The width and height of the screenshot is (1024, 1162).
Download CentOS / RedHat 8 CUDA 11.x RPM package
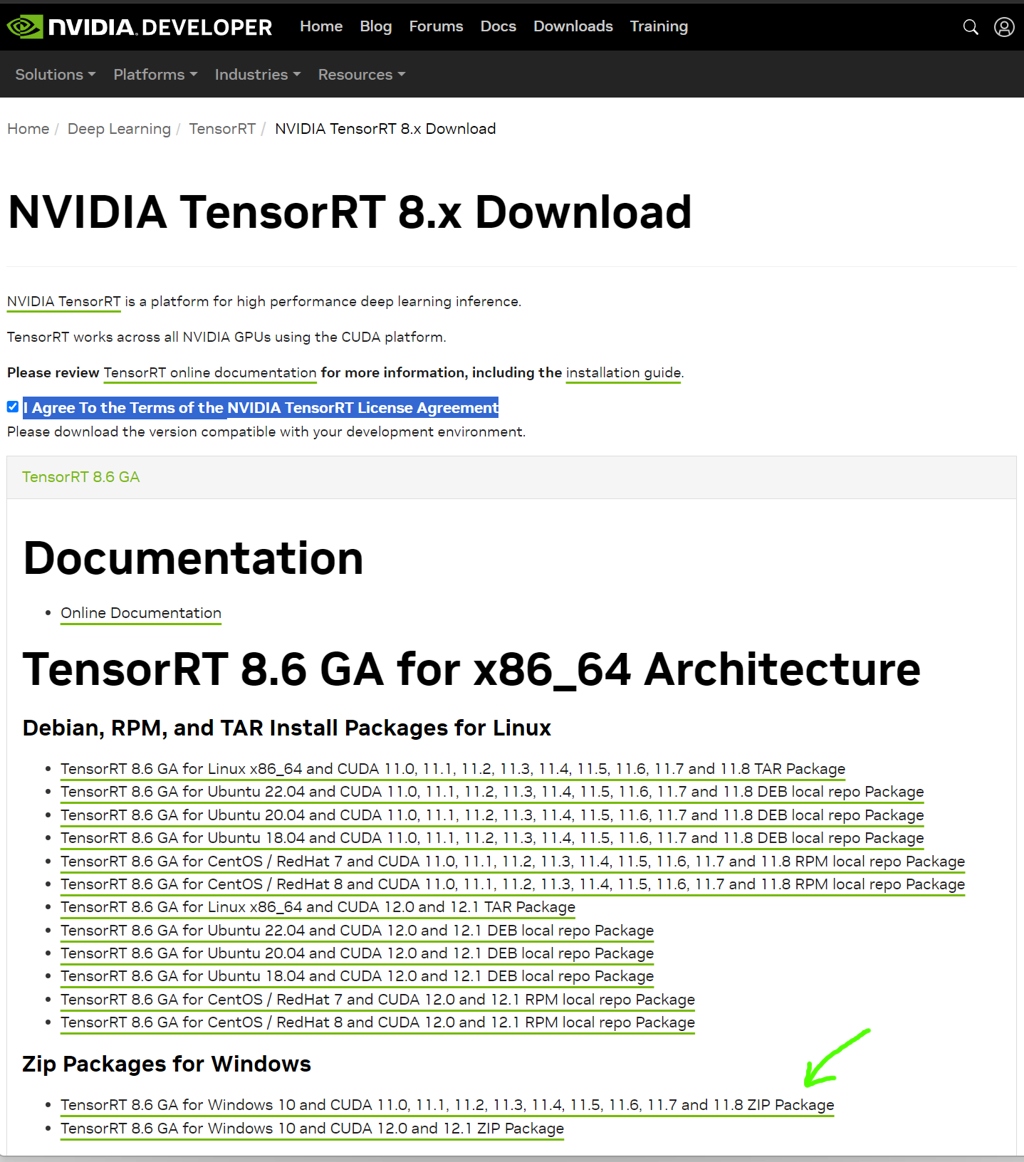pos(513,884)
